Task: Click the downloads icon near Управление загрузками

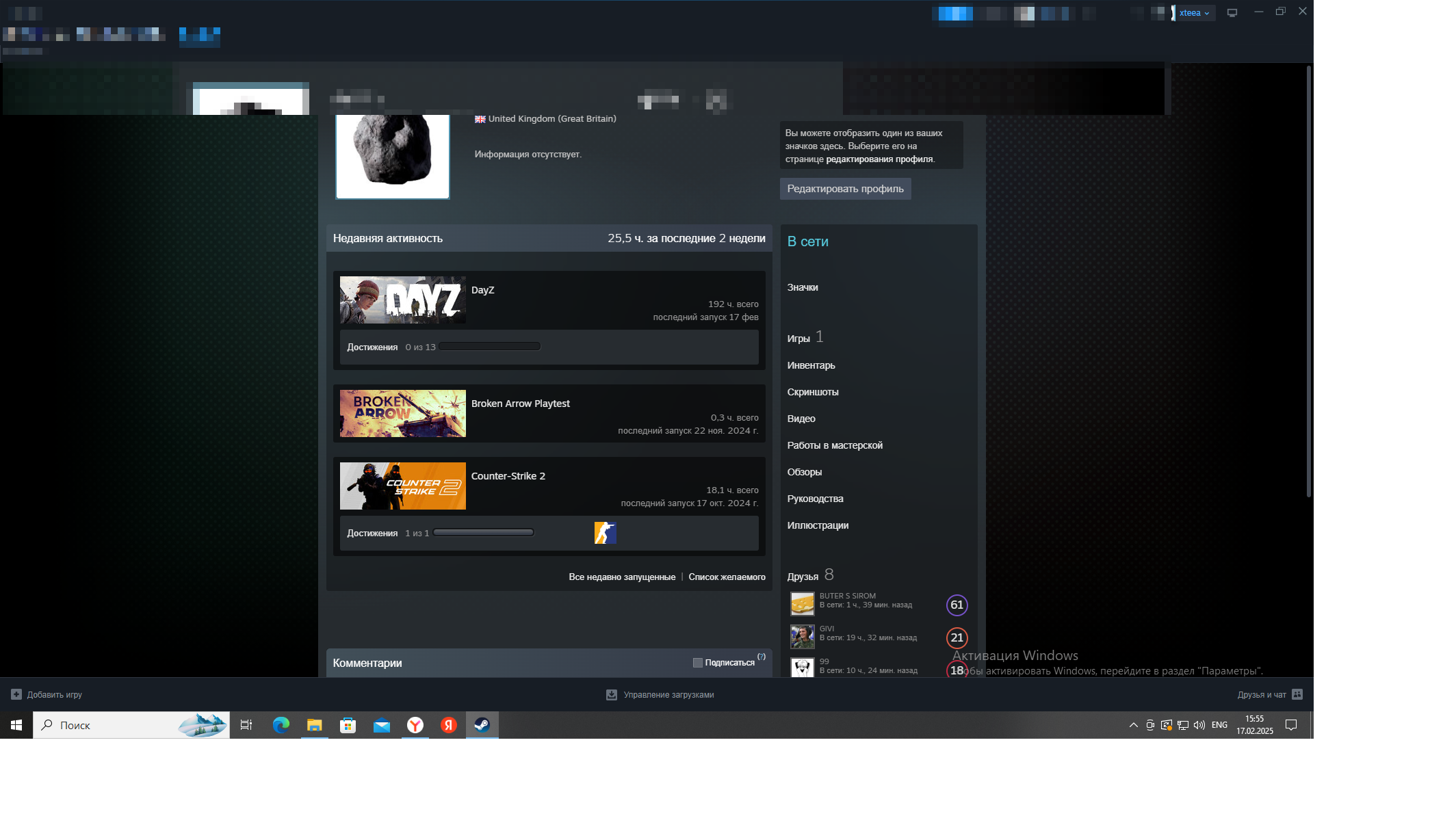Action: pyautogui.click(x=612, y=694)
